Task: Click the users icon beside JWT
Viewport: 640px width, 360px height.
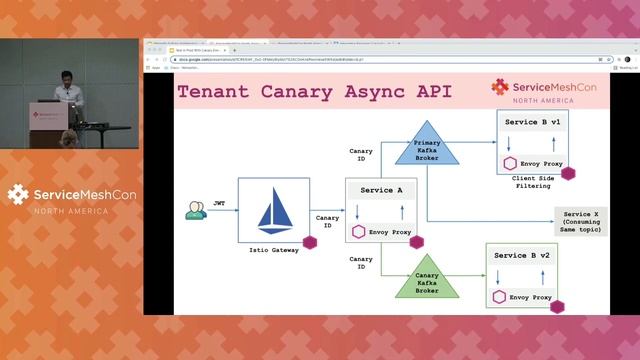Action: 196,210
